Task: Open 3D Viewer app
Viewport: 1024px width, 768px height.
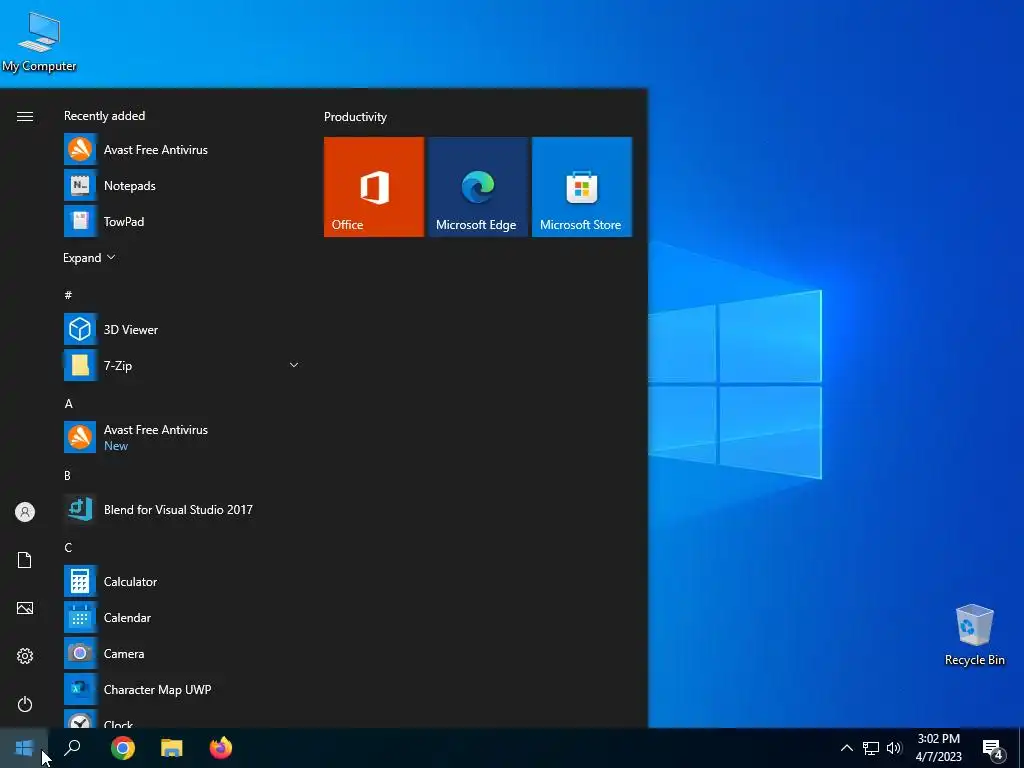Action: 181,330
